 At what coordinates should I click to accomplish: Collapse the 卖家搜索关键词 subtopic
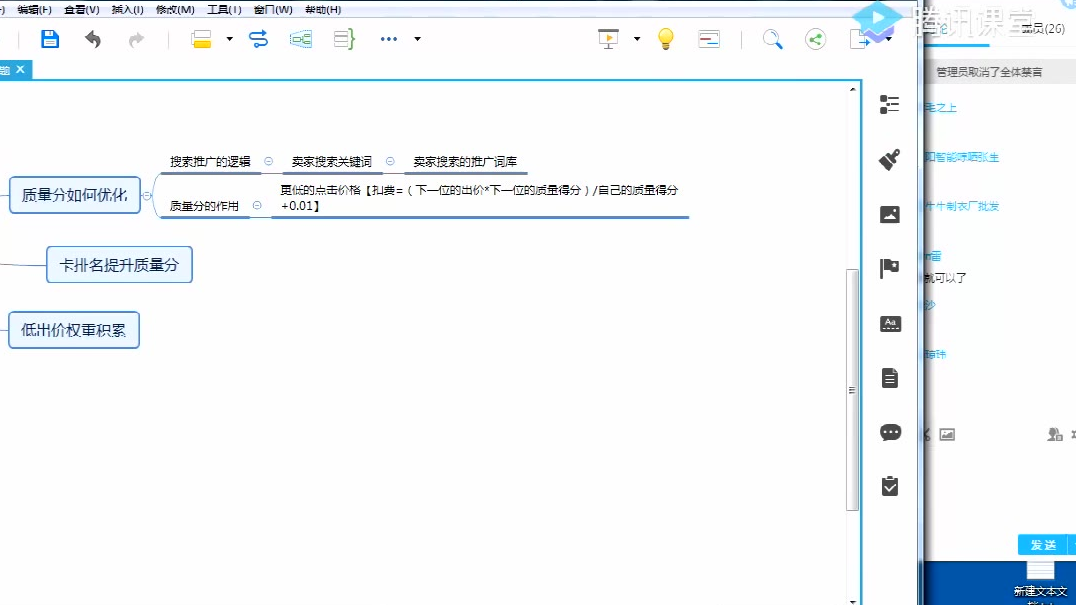tap(390, 161)
